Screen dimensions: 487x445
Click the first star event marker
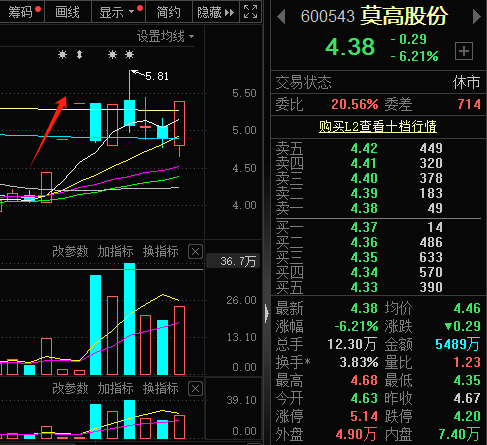(x=62, y=54)
